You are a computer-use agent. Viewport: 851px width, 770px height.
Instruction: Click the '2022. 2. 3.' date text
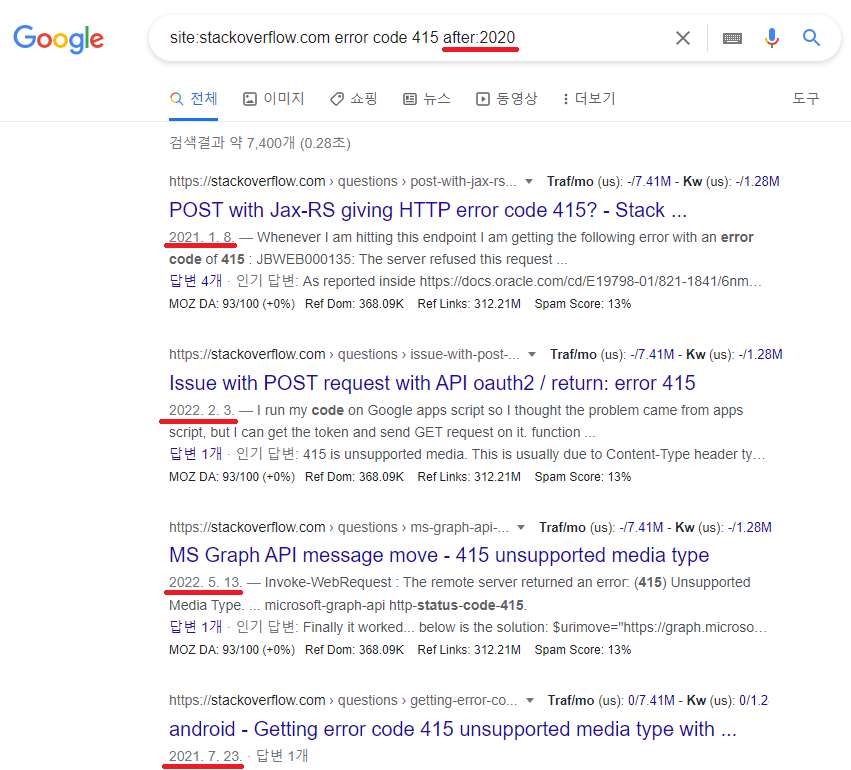[201, 410]
